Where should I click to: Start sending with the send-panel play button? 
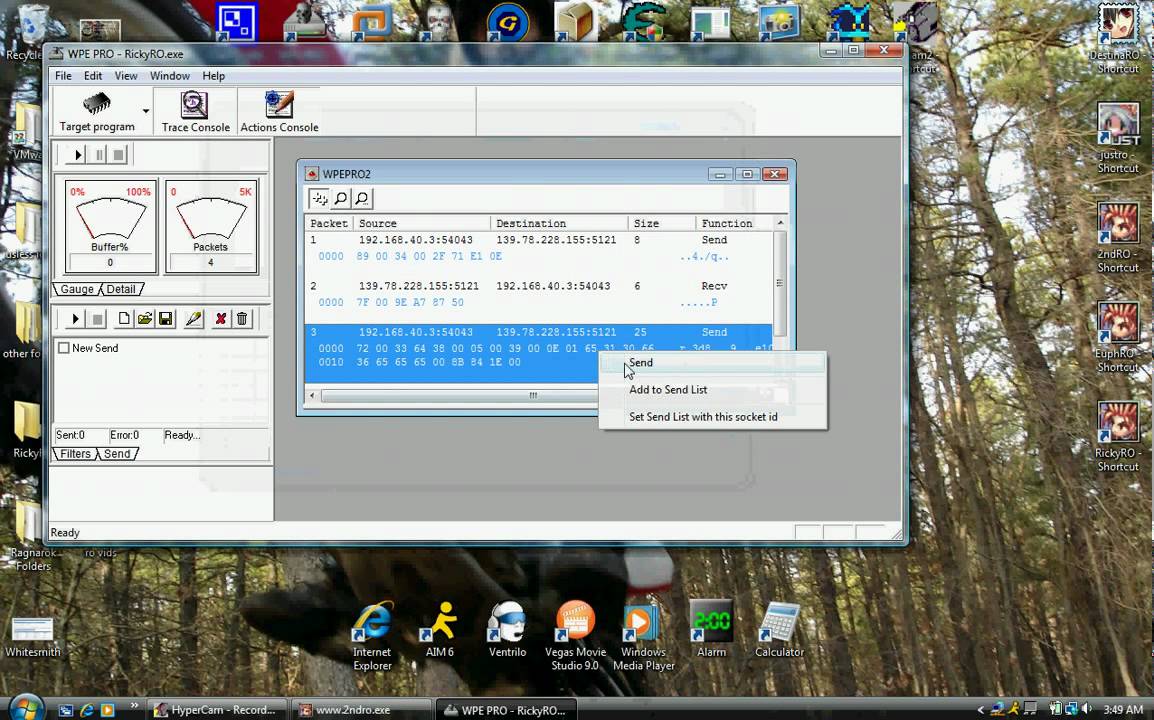(74, 319)
